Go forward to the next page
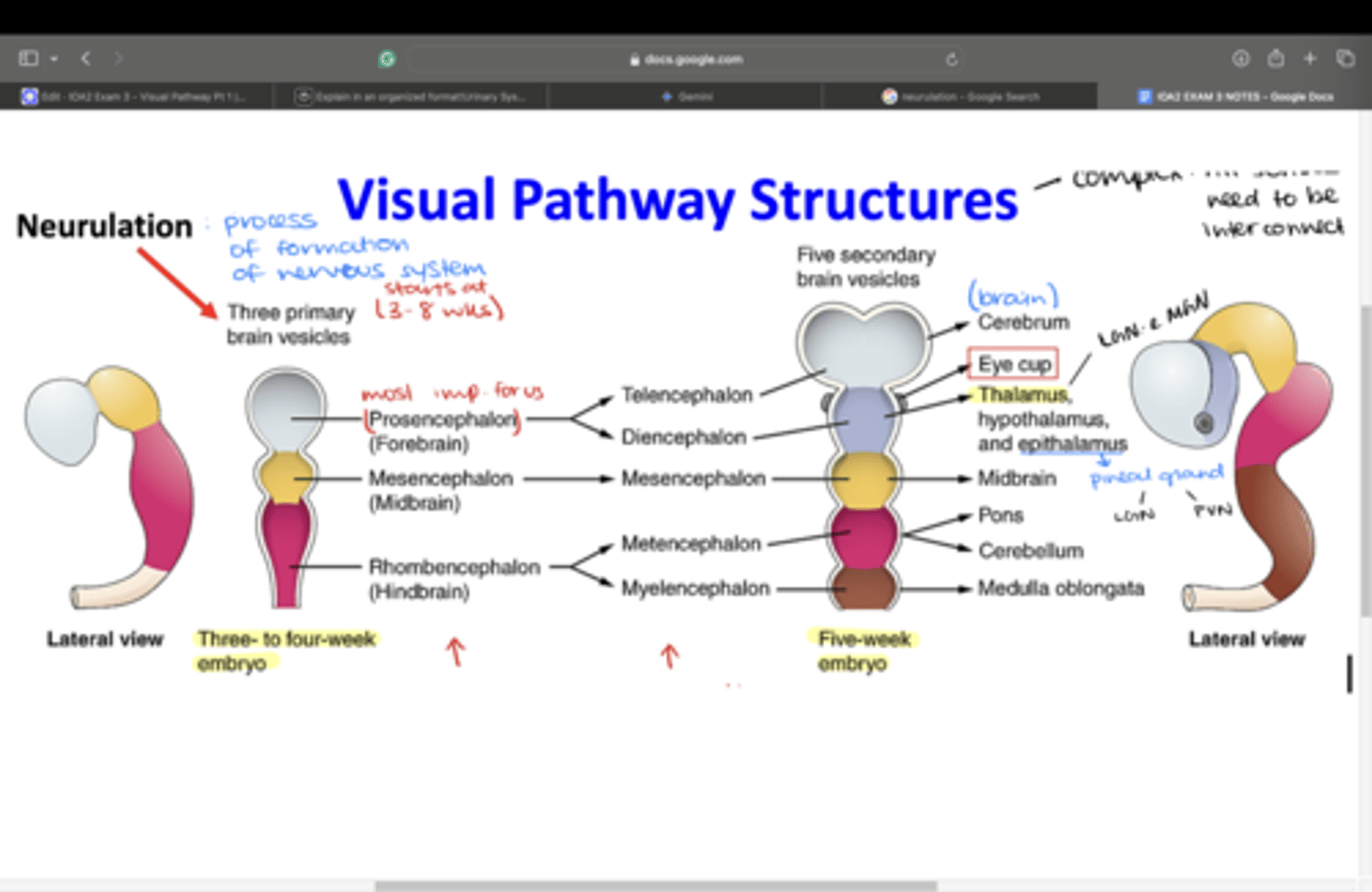Screen dimensions: 1372x892 [x=118, y=59]
